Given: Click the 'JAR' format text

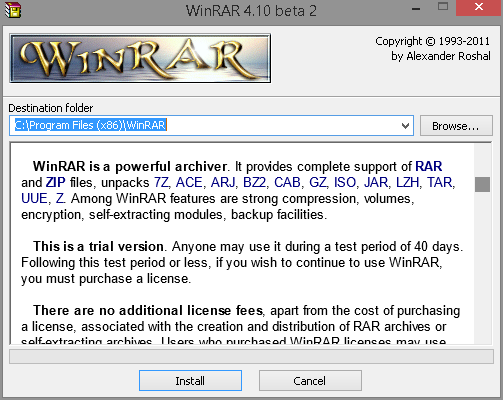Looking at the screenshot, I should coord(376,182).
